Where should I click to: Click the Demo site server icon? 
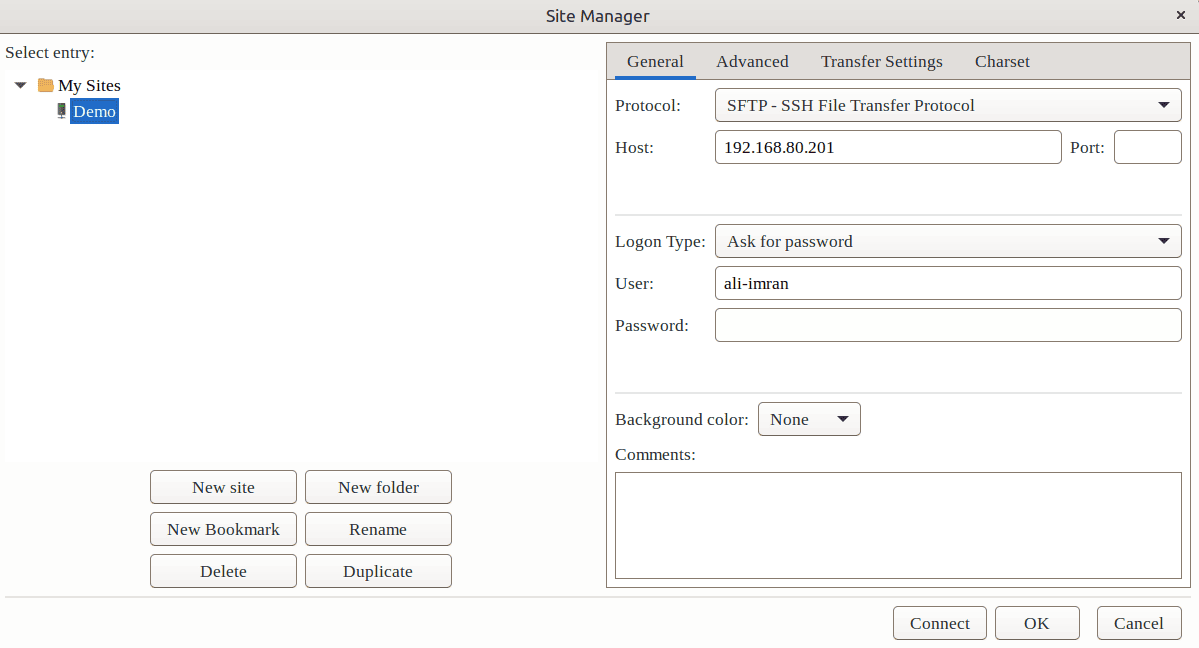pyautogui.click(x=61, y=111)
